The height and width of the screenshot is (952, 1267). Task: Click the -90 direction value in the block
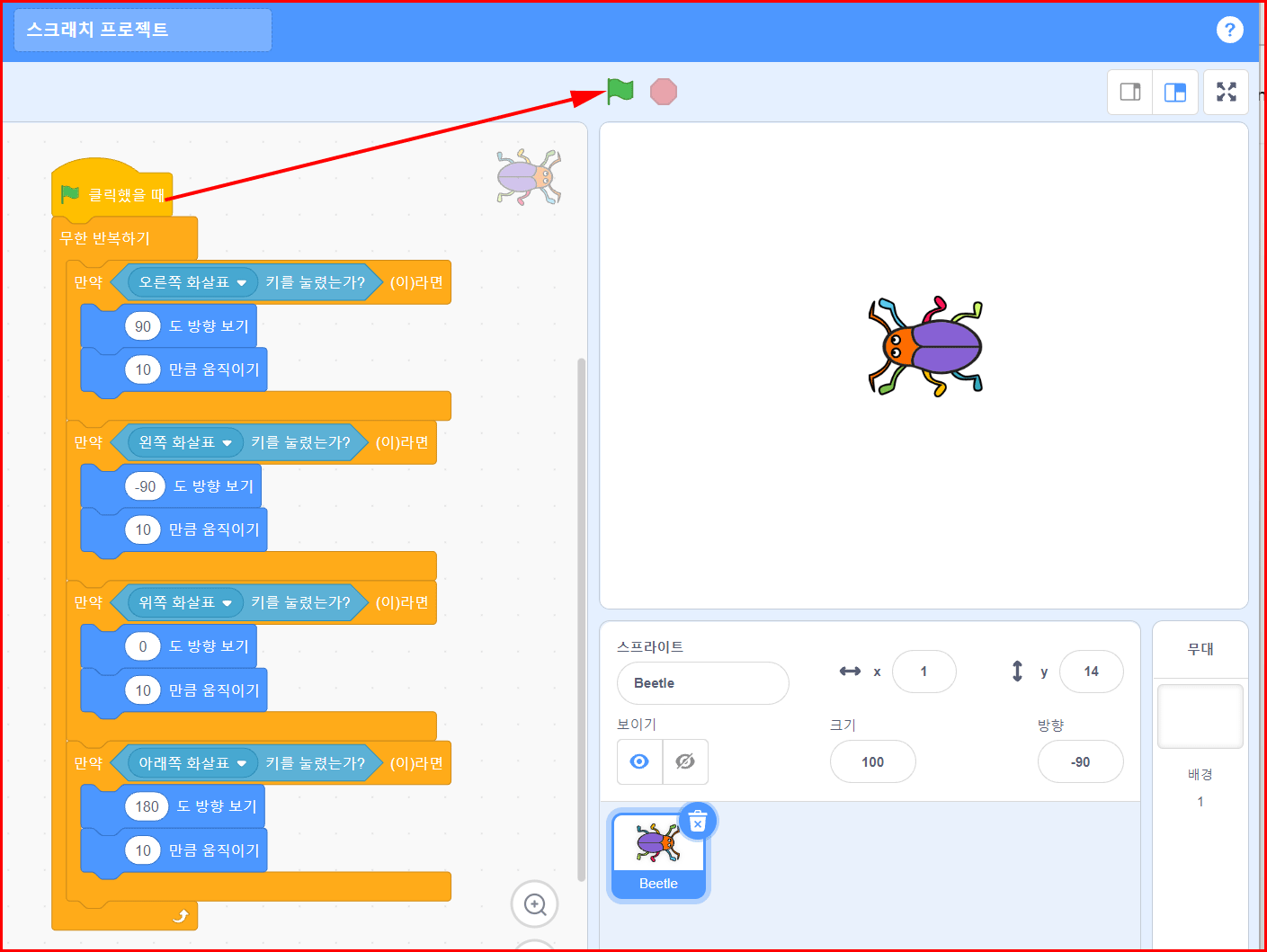(146, 486)
